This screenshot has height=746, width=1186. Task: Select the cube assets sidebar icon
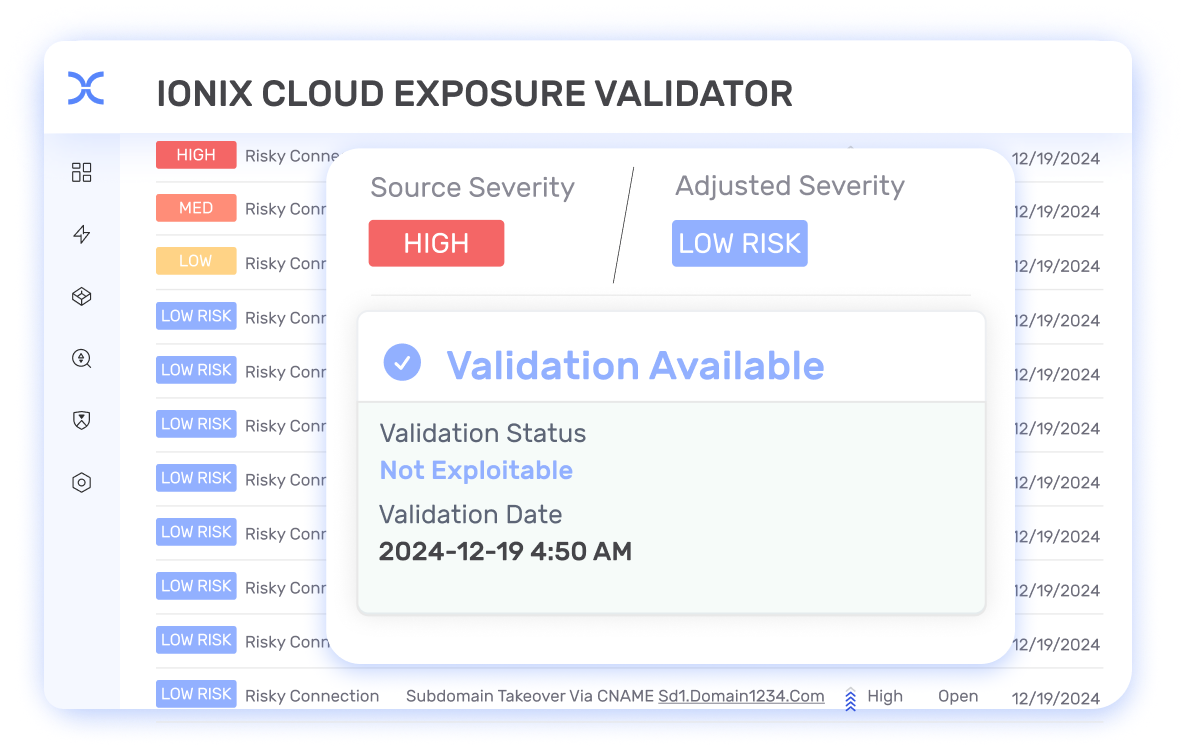pos(82,297)
